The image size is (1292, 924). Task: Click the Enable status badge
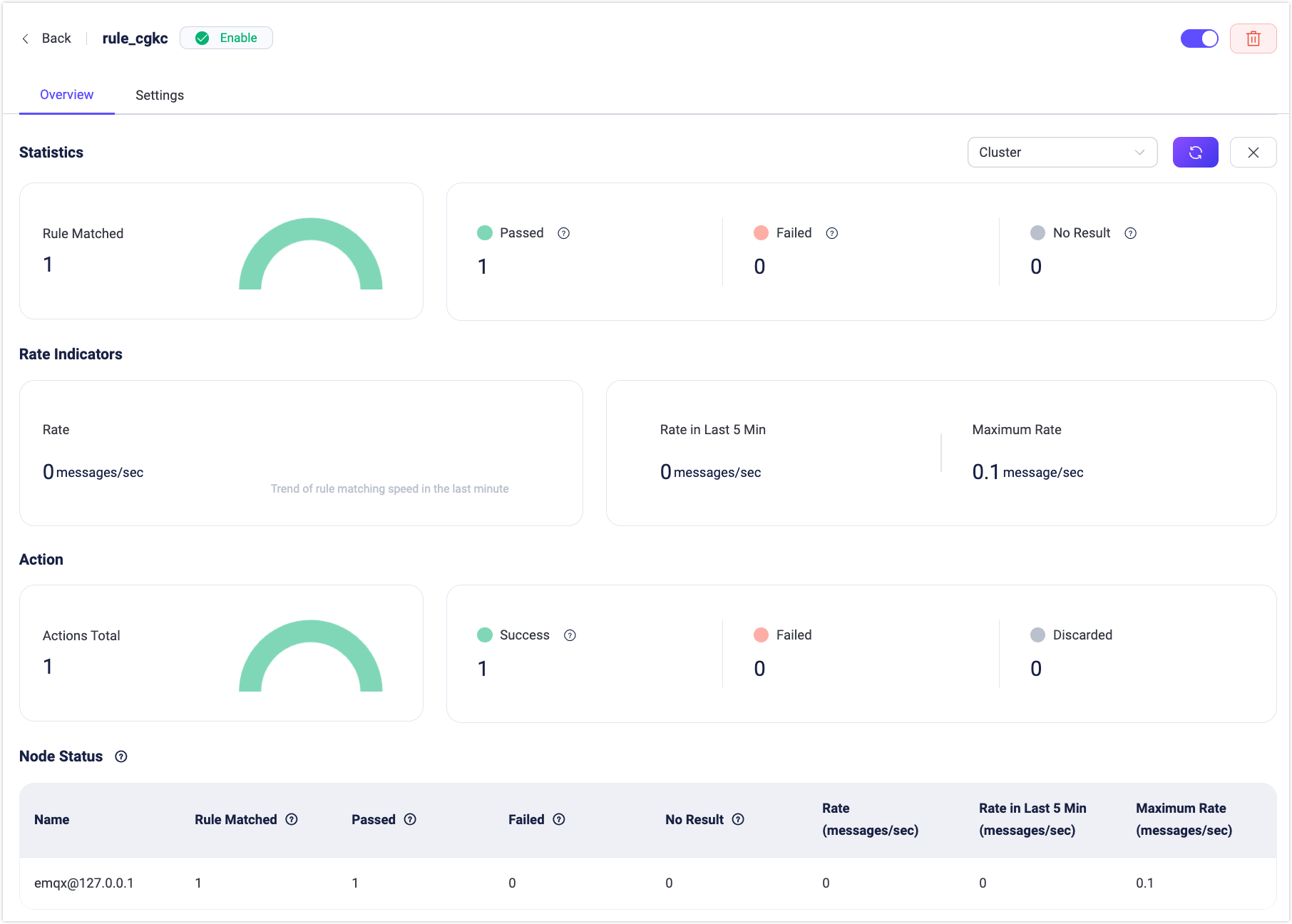[x=226, y=38]
